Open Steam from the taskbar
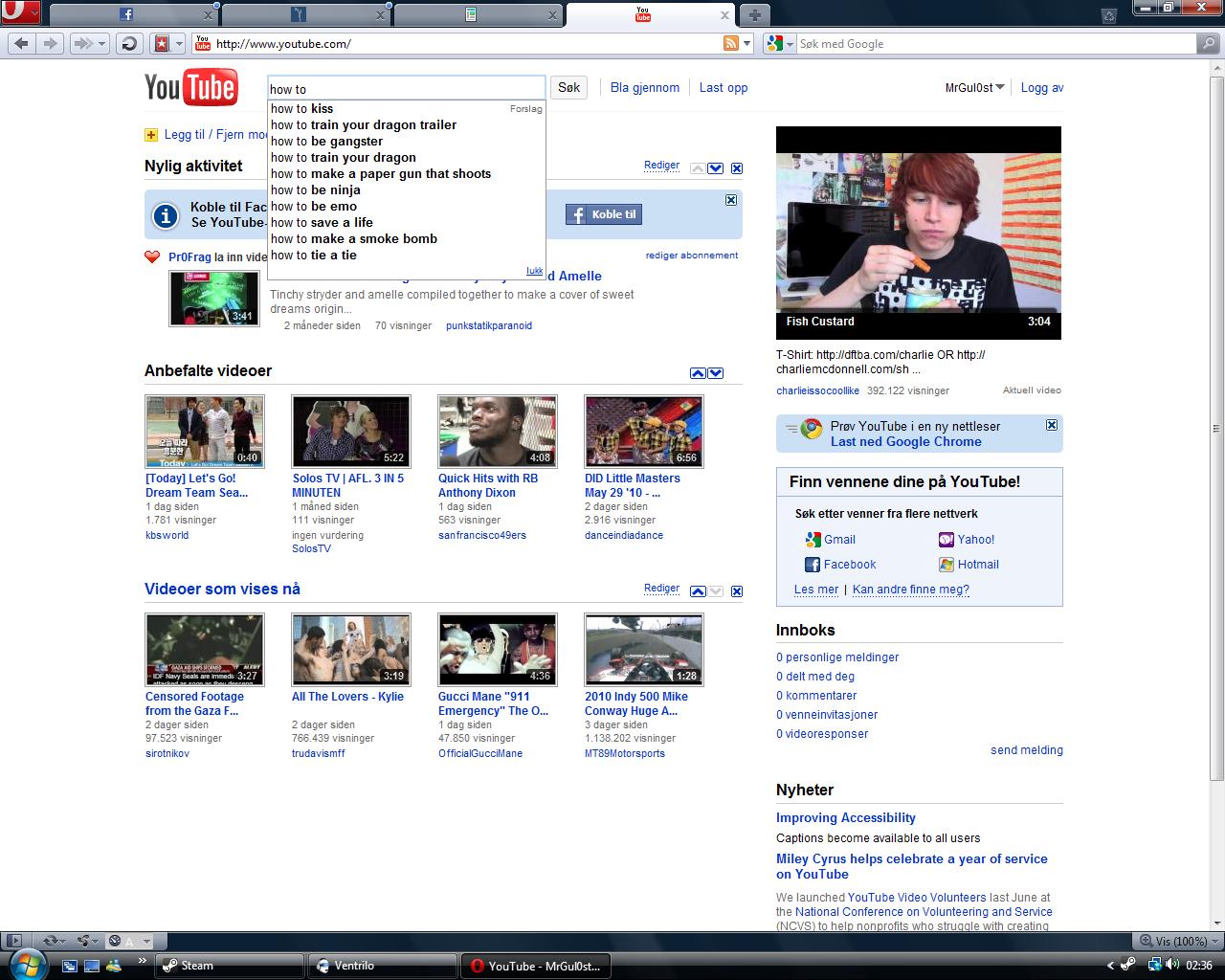 pos(229,966)
